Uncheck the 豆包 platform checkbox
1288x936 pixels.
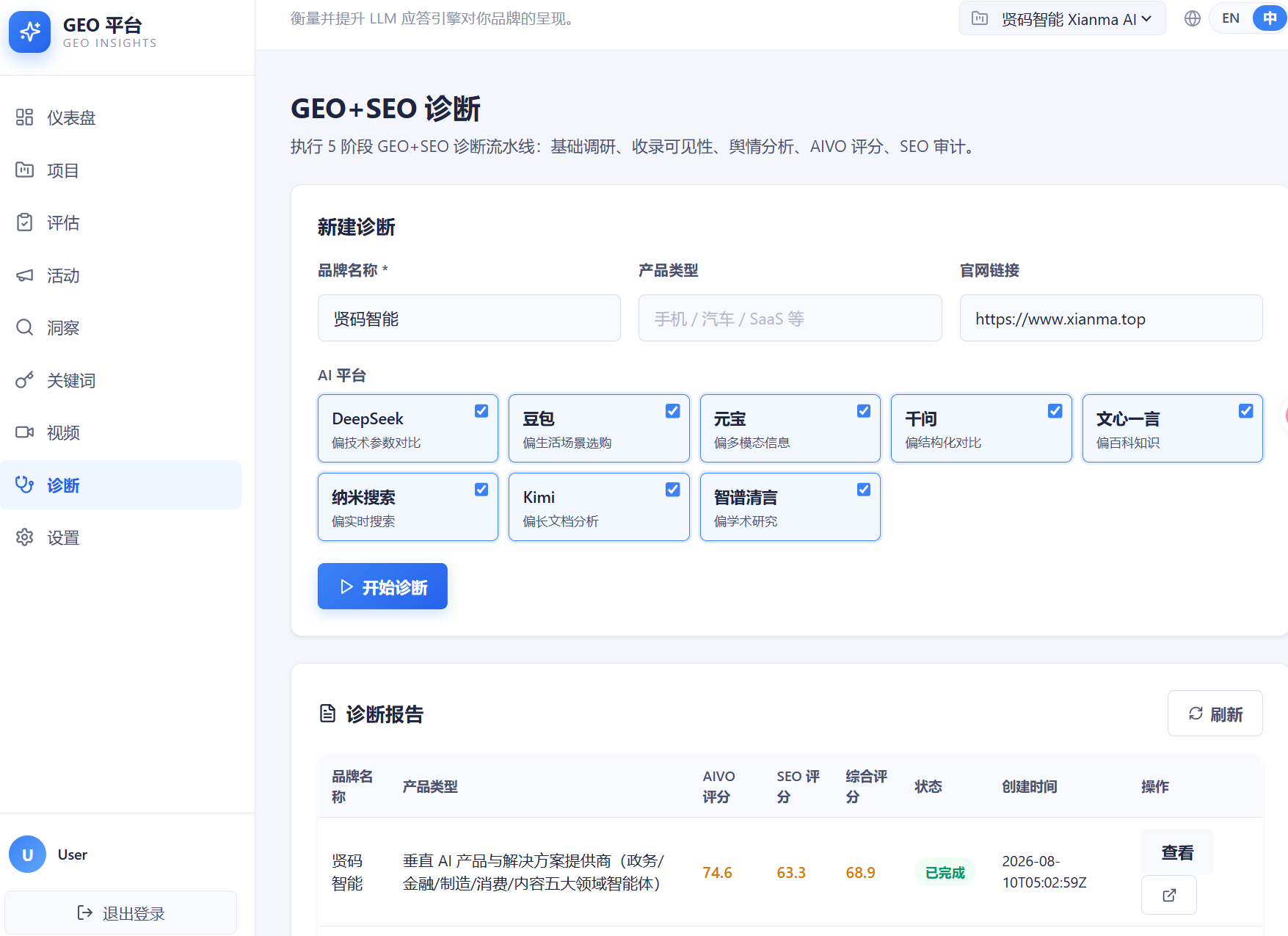pos(672,411)
